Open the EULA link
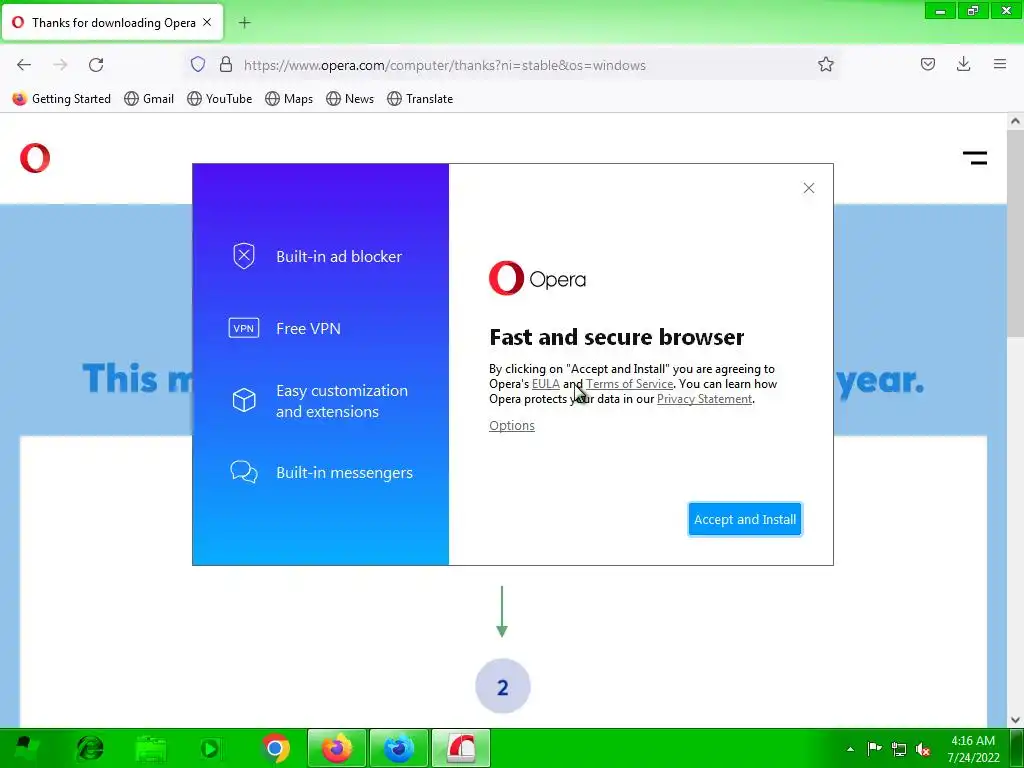This screenshot has height=768, width=1024. [545, 384]
